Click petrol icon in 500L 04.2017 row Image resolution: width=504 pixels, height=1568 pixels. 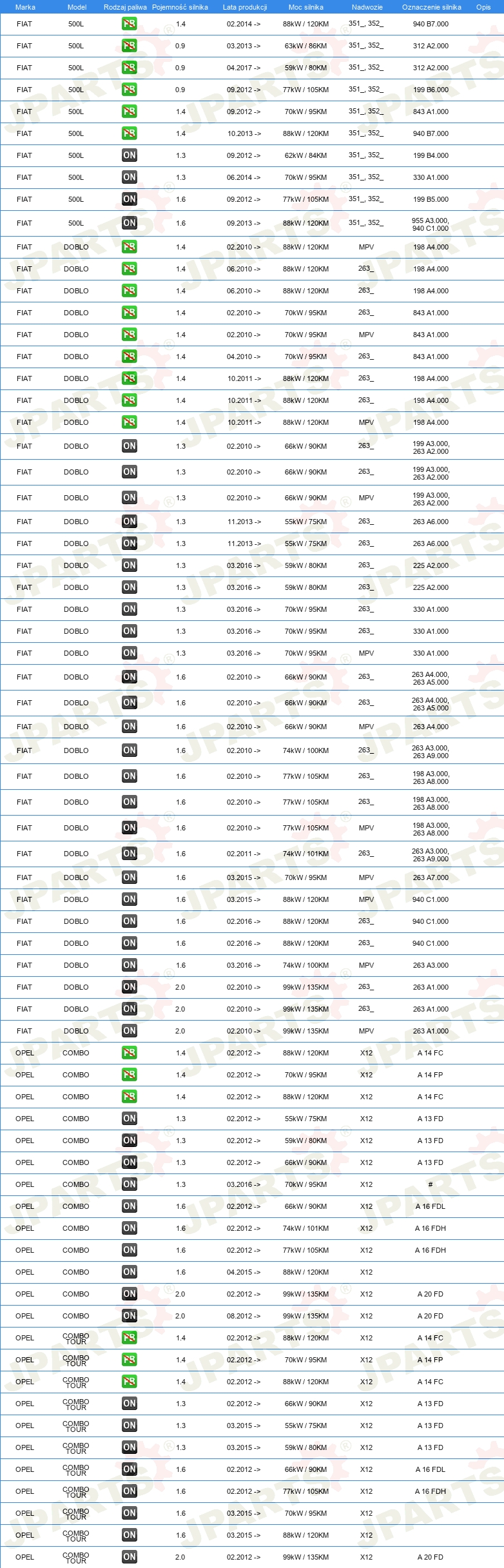point(129,68)
